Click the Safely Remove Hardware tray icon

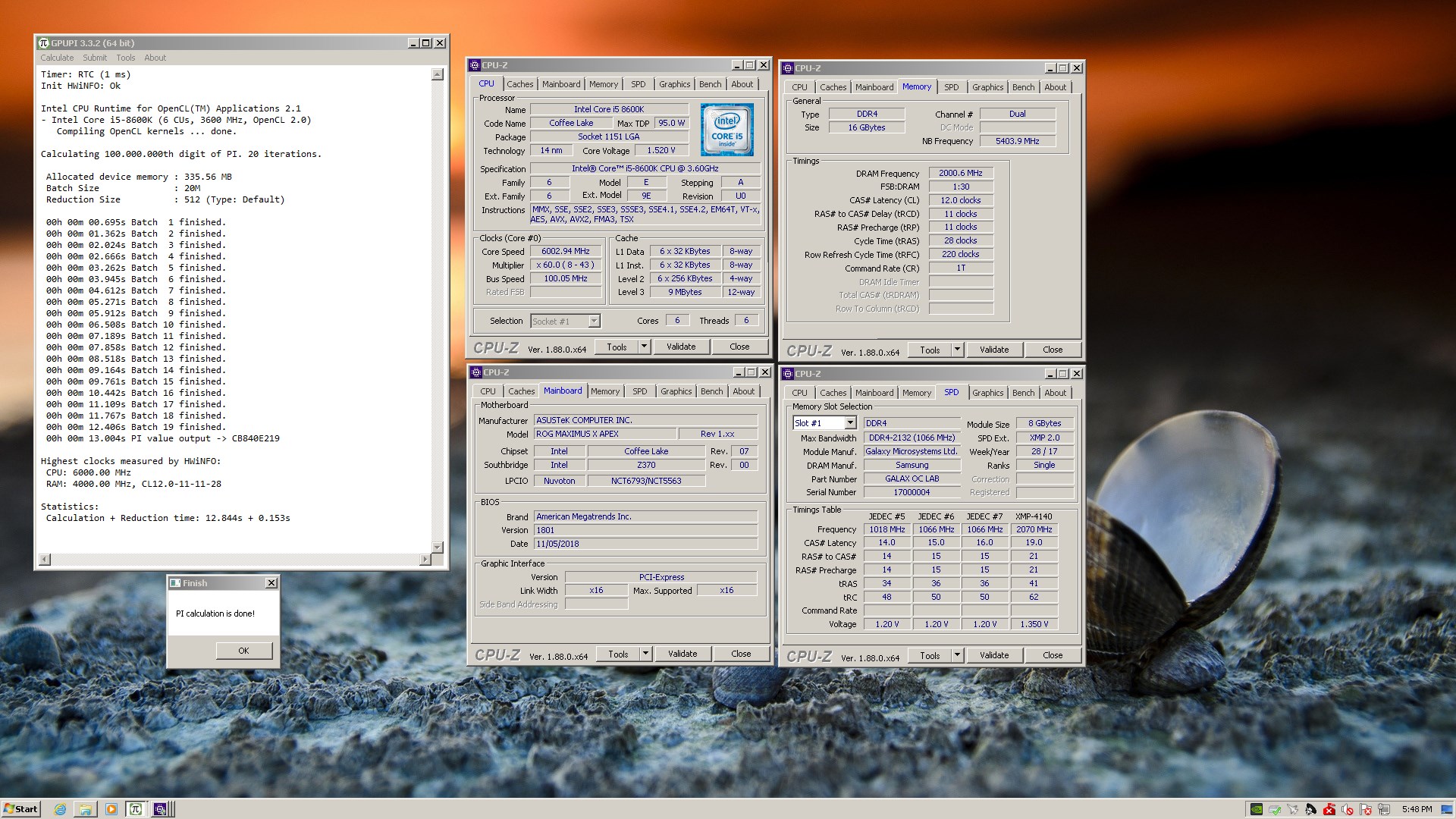[1275, 809]
